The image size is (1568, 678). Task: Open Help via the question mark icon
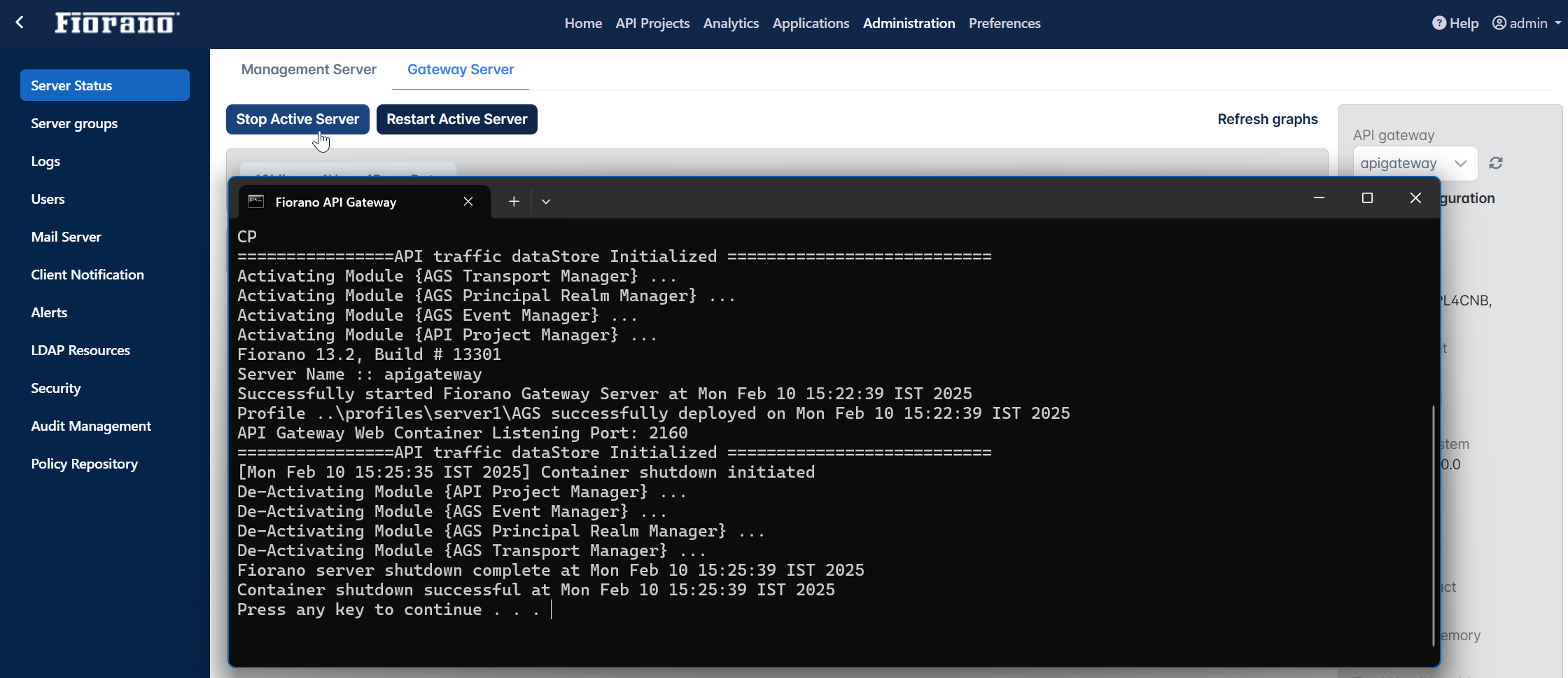(1438, 23)
